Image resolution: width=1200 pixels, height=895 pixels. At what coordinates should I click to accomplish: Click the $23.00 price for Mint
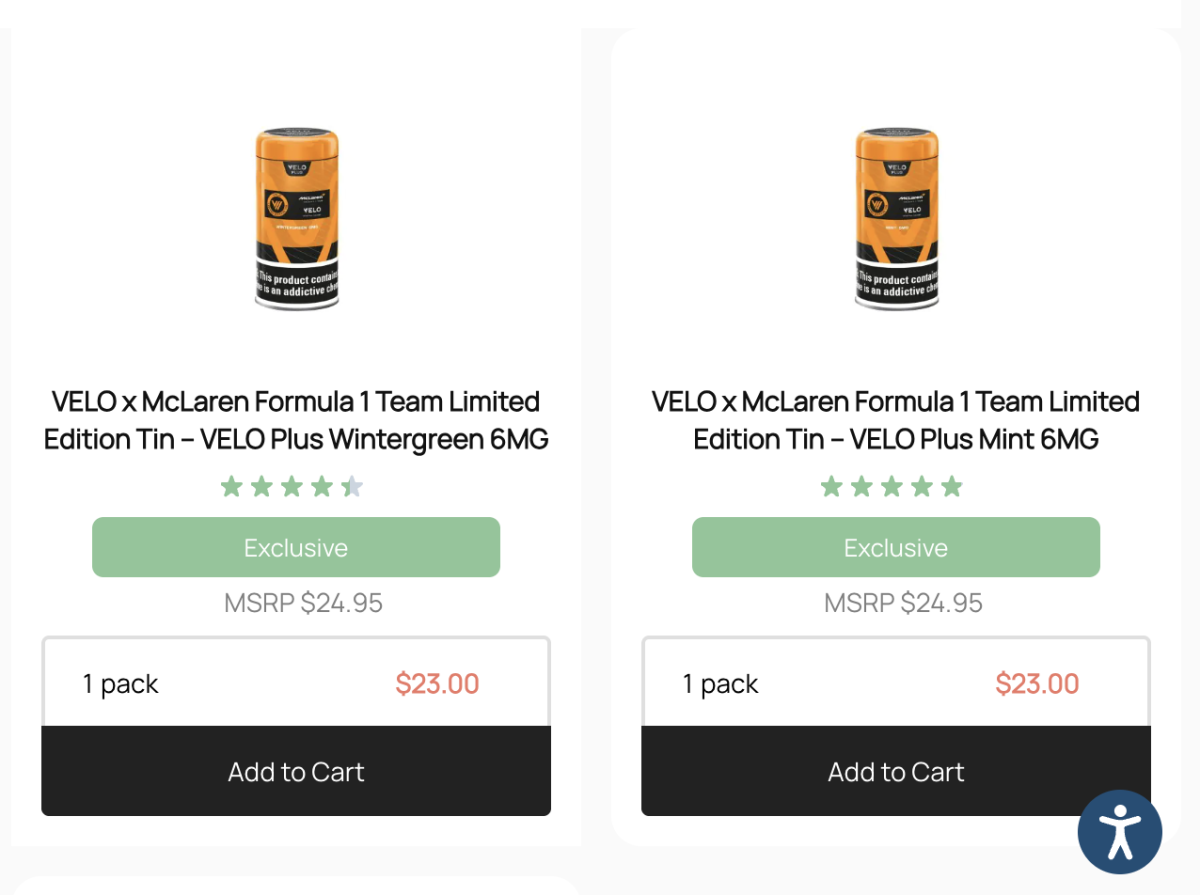click(1037, 684)
